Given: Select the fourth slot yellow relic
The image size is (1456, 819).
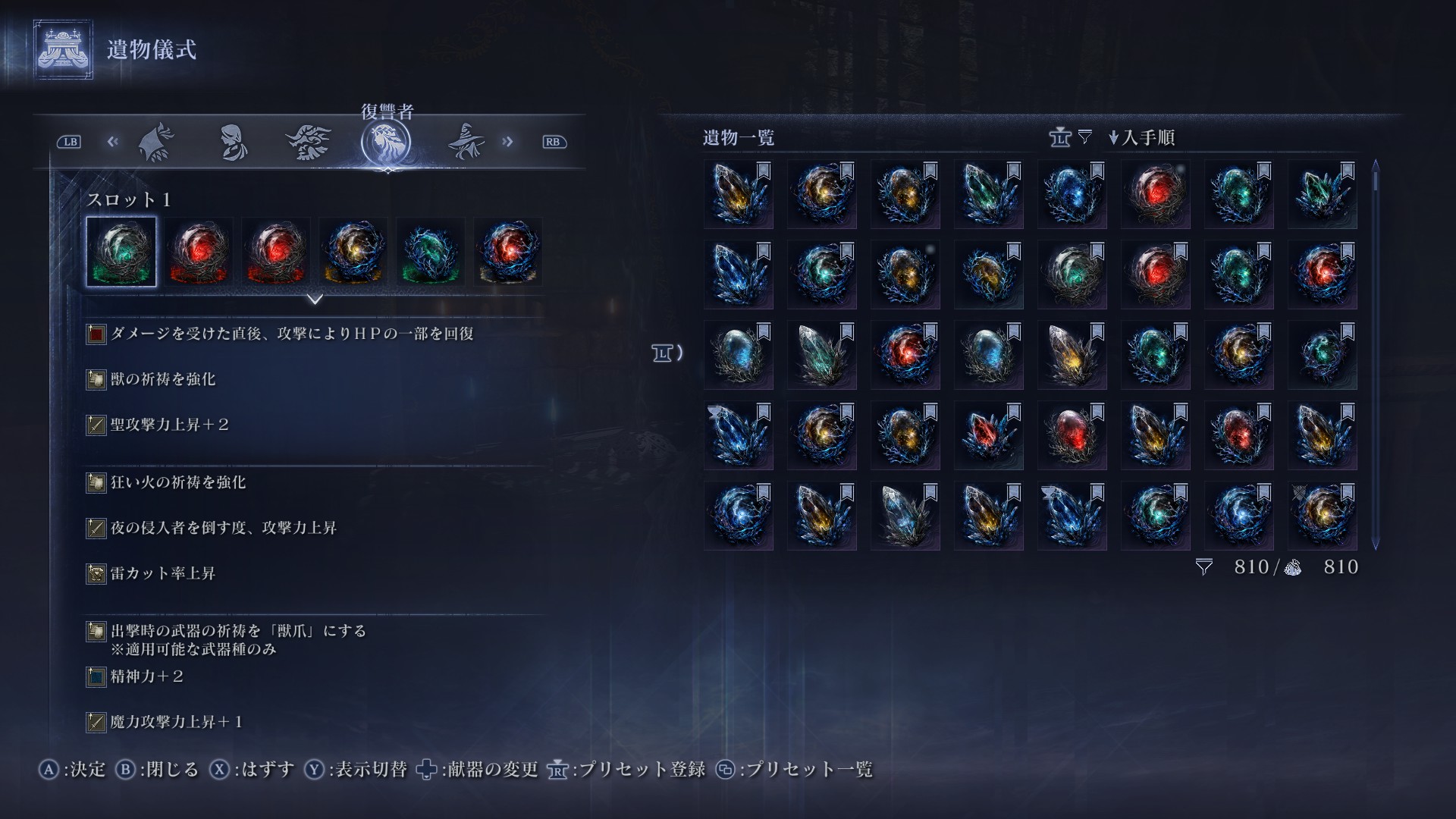Looking at the screenshot, I should [353, 252].
